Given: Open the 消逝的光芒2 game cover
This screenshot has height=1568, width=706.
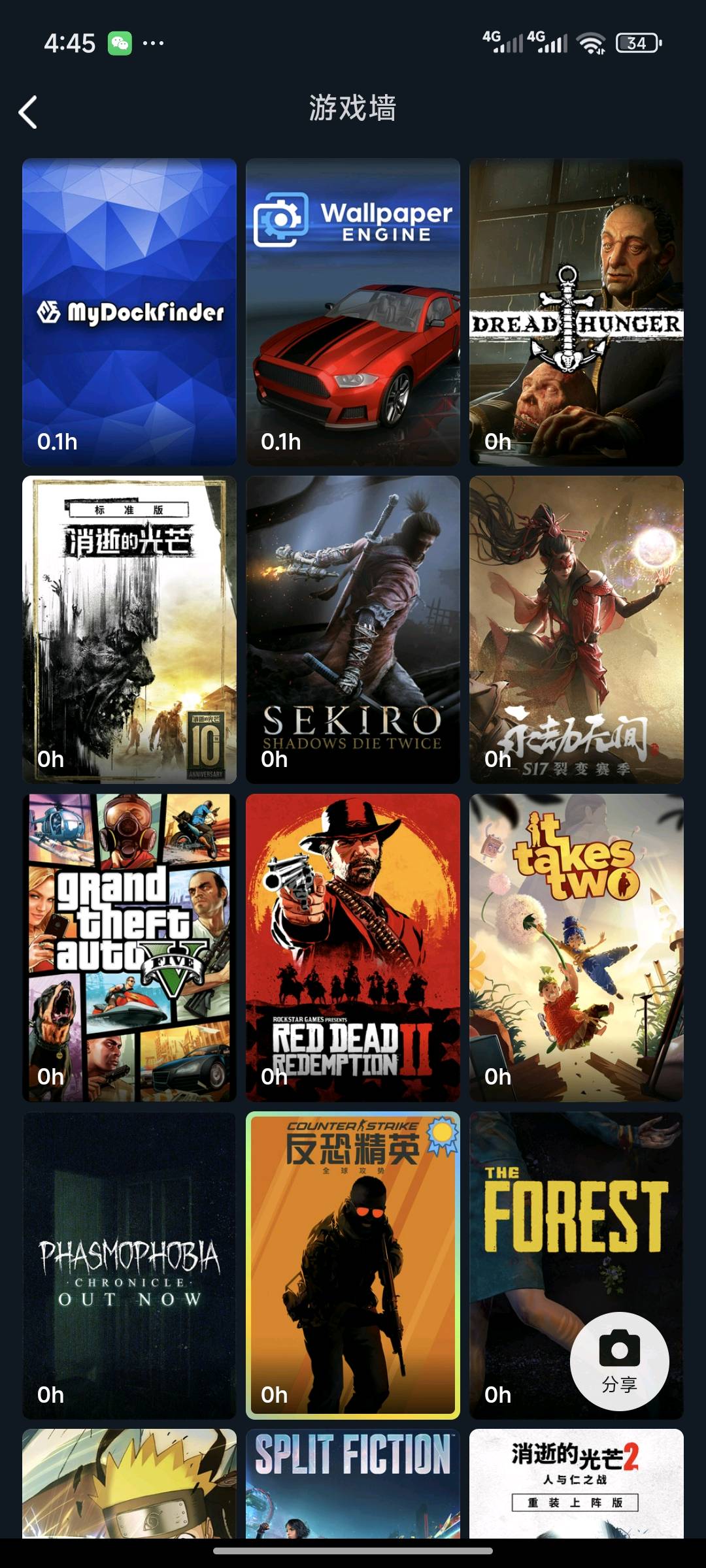Looking at the screenshot, I should point(577,1483).
